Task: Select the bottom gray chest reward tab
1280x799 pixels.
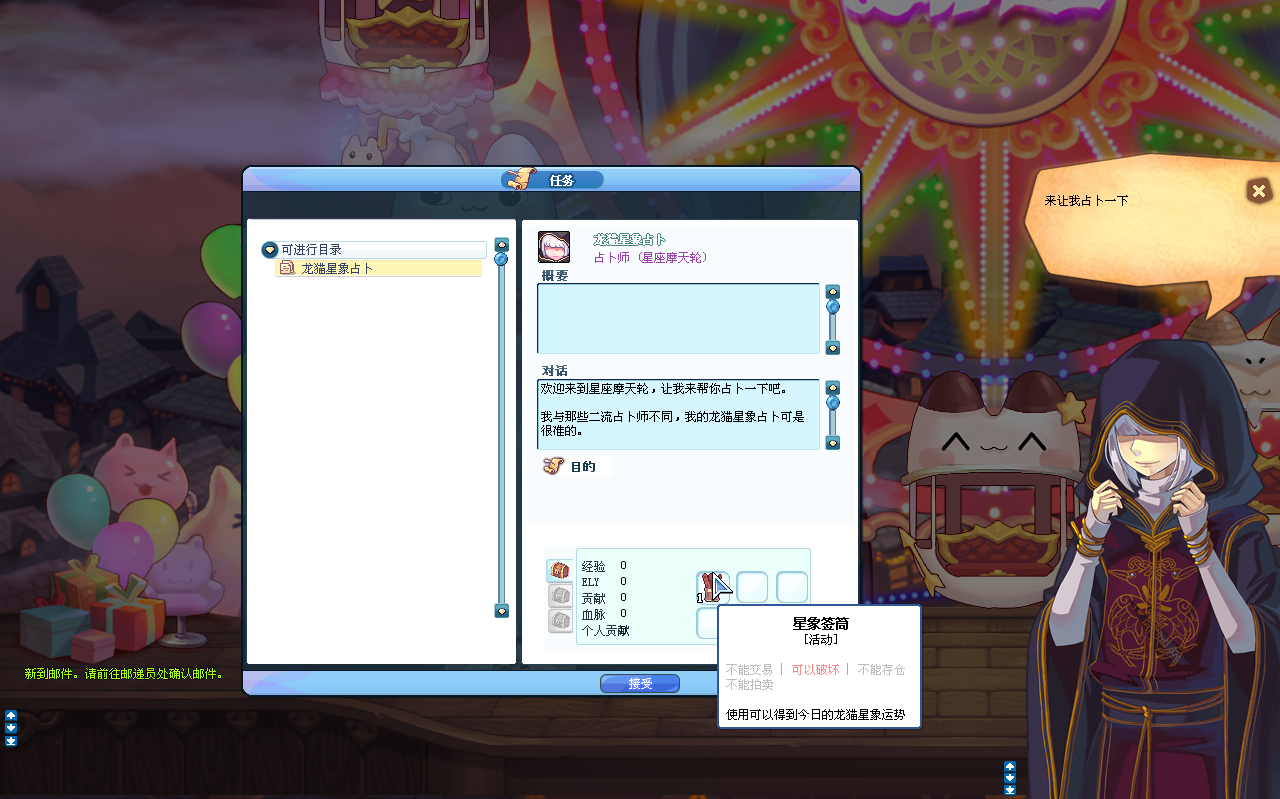Action: 560,621
